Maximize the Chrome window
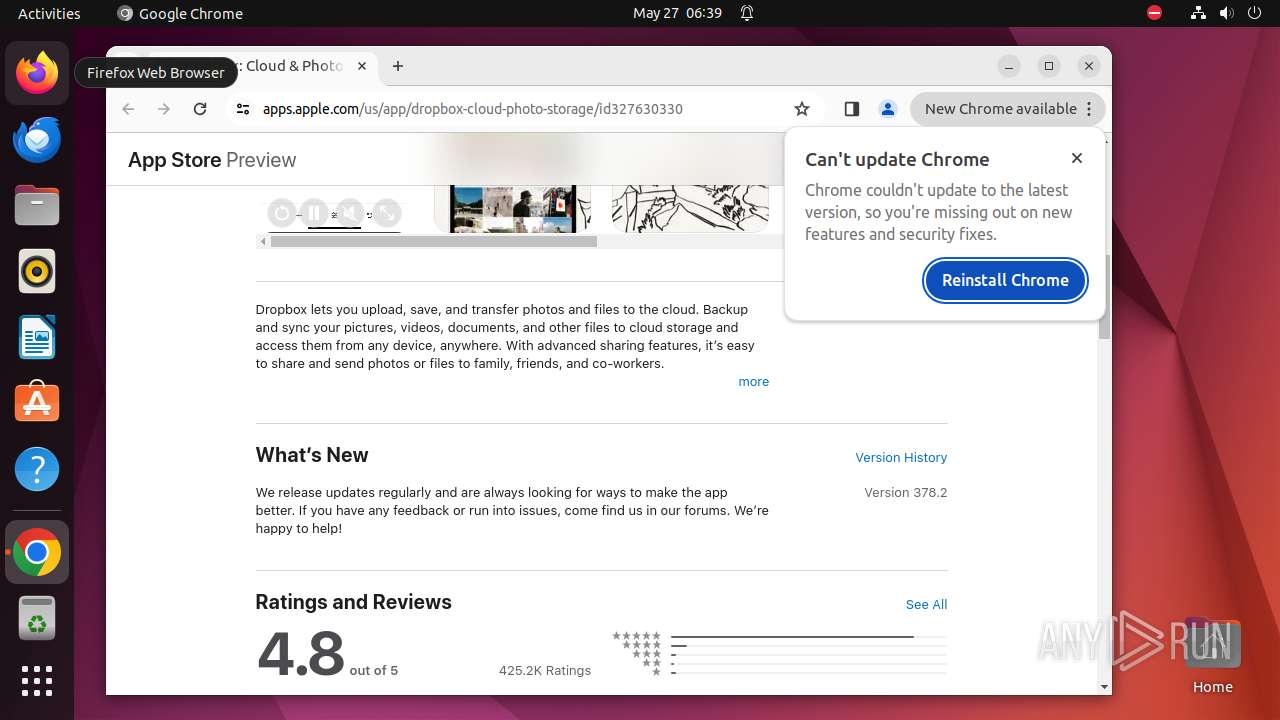1280x720 pixels. coord(1049,66)
